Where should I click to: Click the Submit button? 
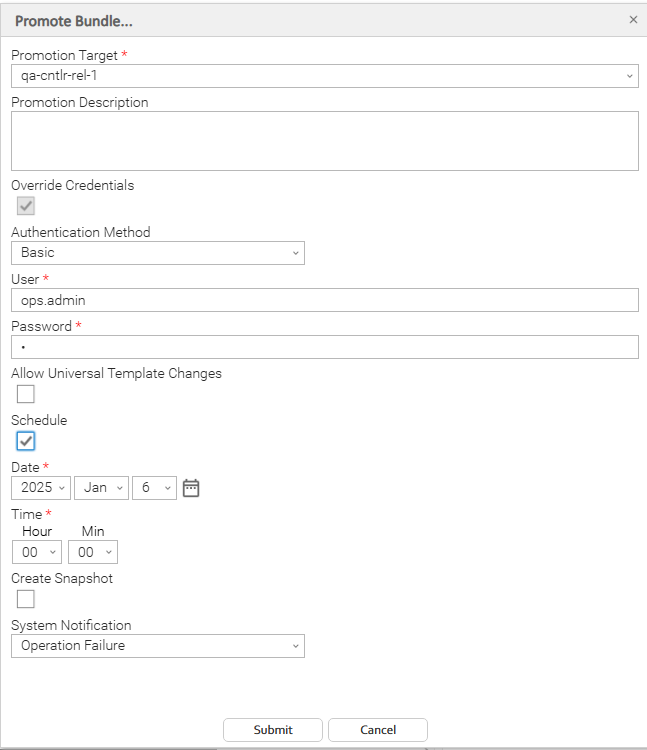tap(273, 730)
